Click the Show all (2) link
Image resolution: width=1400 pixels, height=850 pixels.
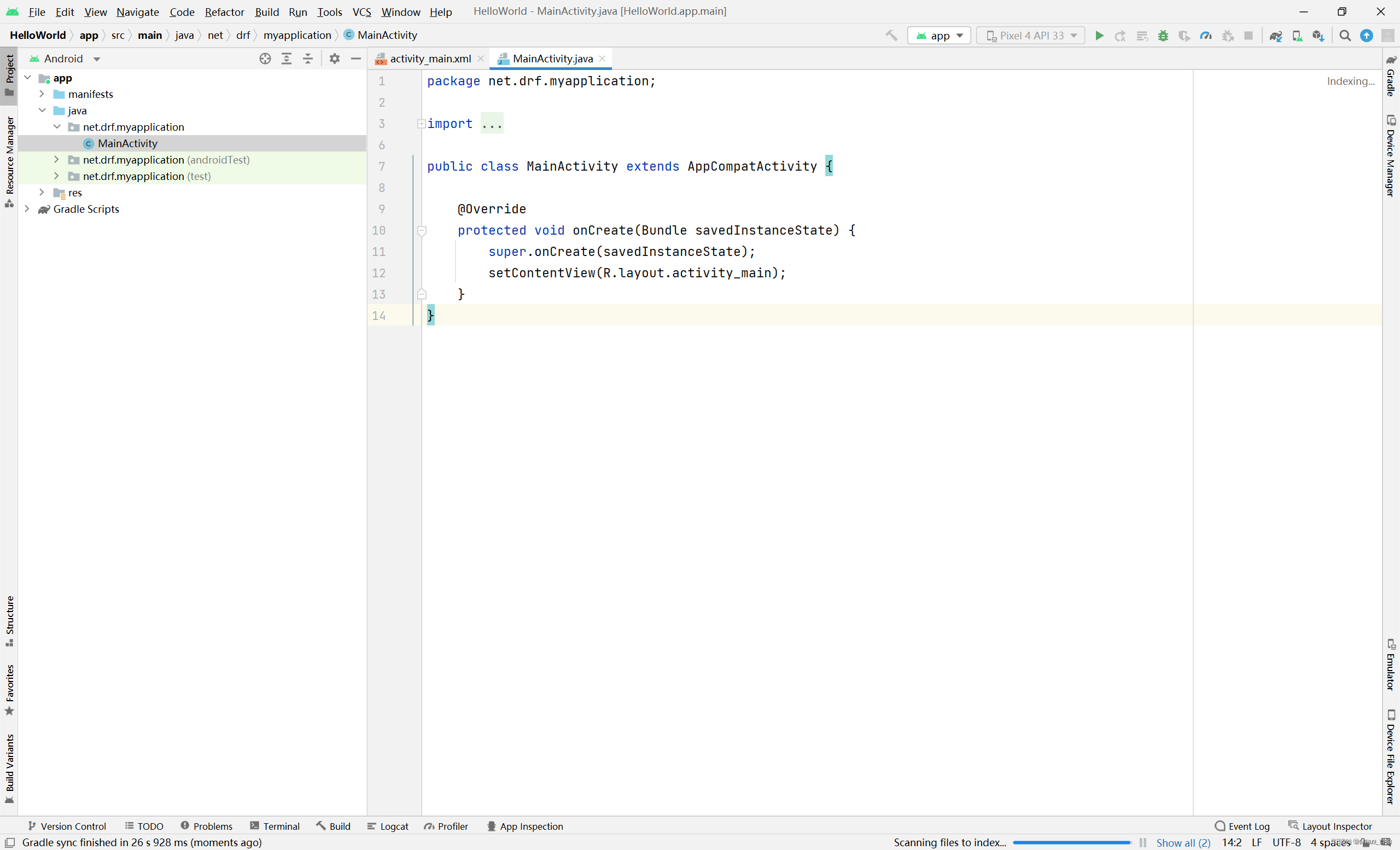[1183, 842]
